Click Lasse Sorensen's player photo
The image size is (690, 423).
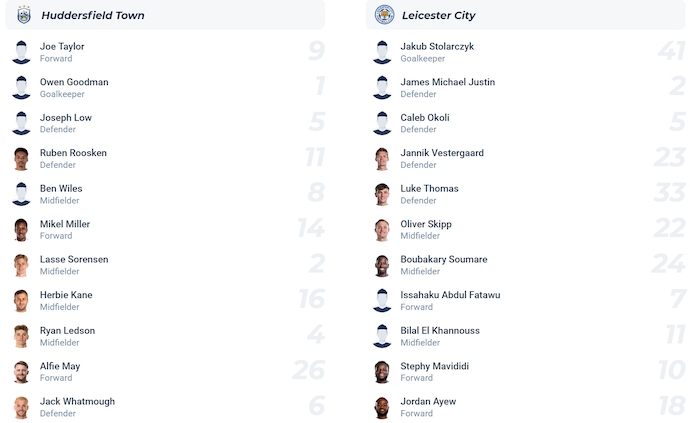[x=22, y=265]
